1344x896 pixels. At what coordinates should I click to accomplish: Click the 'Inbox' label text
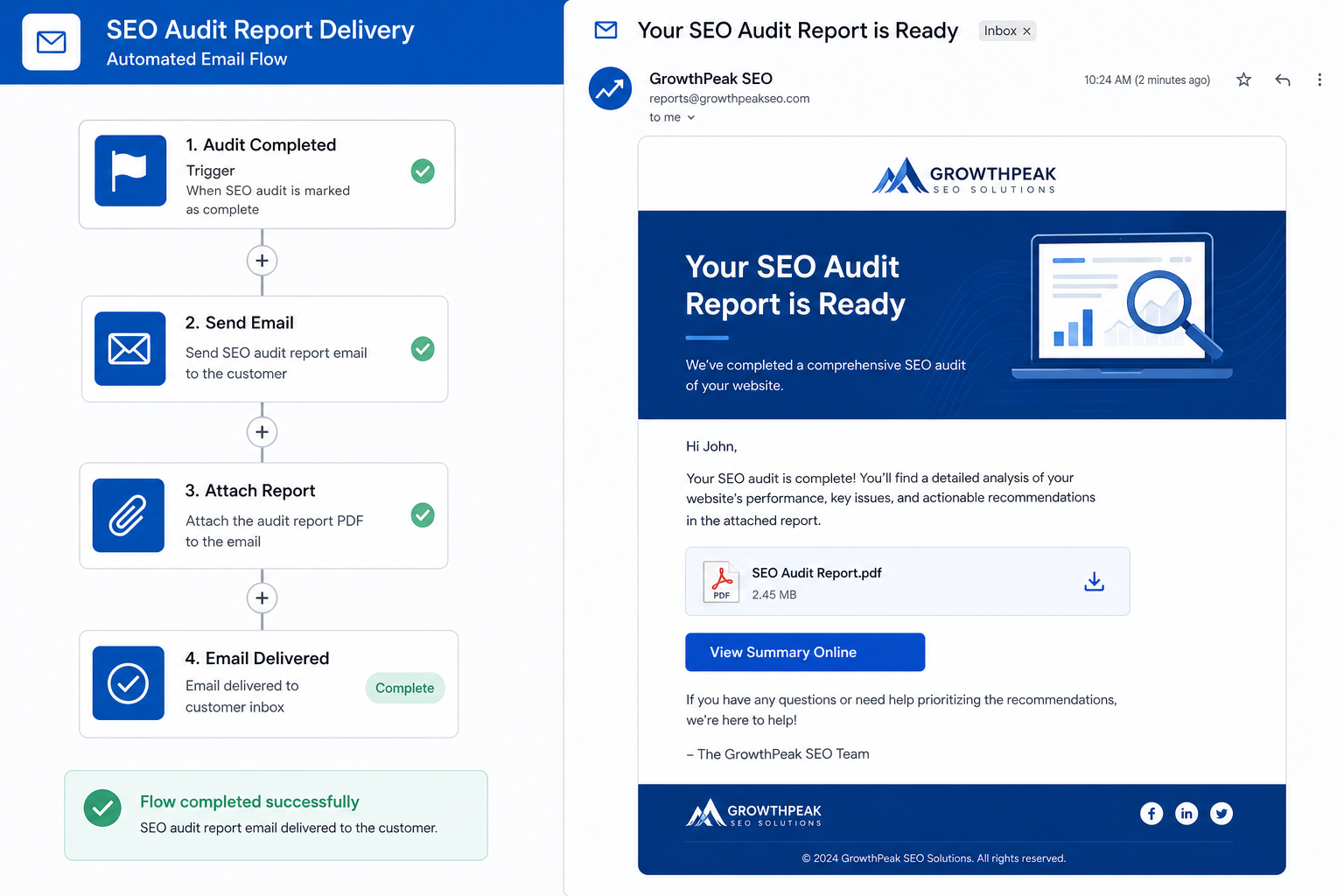[x=1000, y=31]
